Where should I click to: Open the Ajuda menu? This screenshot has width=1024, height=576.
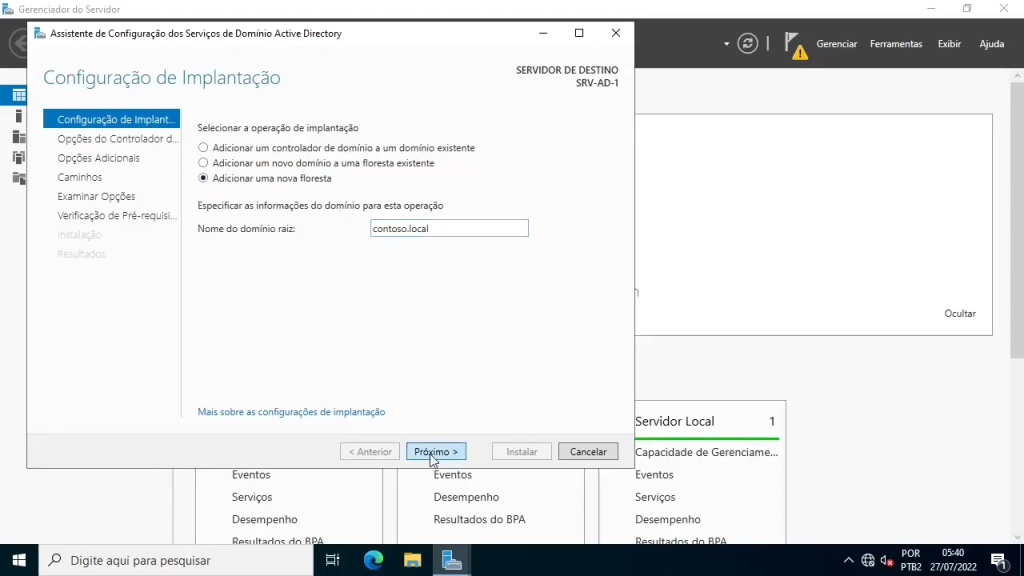pos(991,44)
